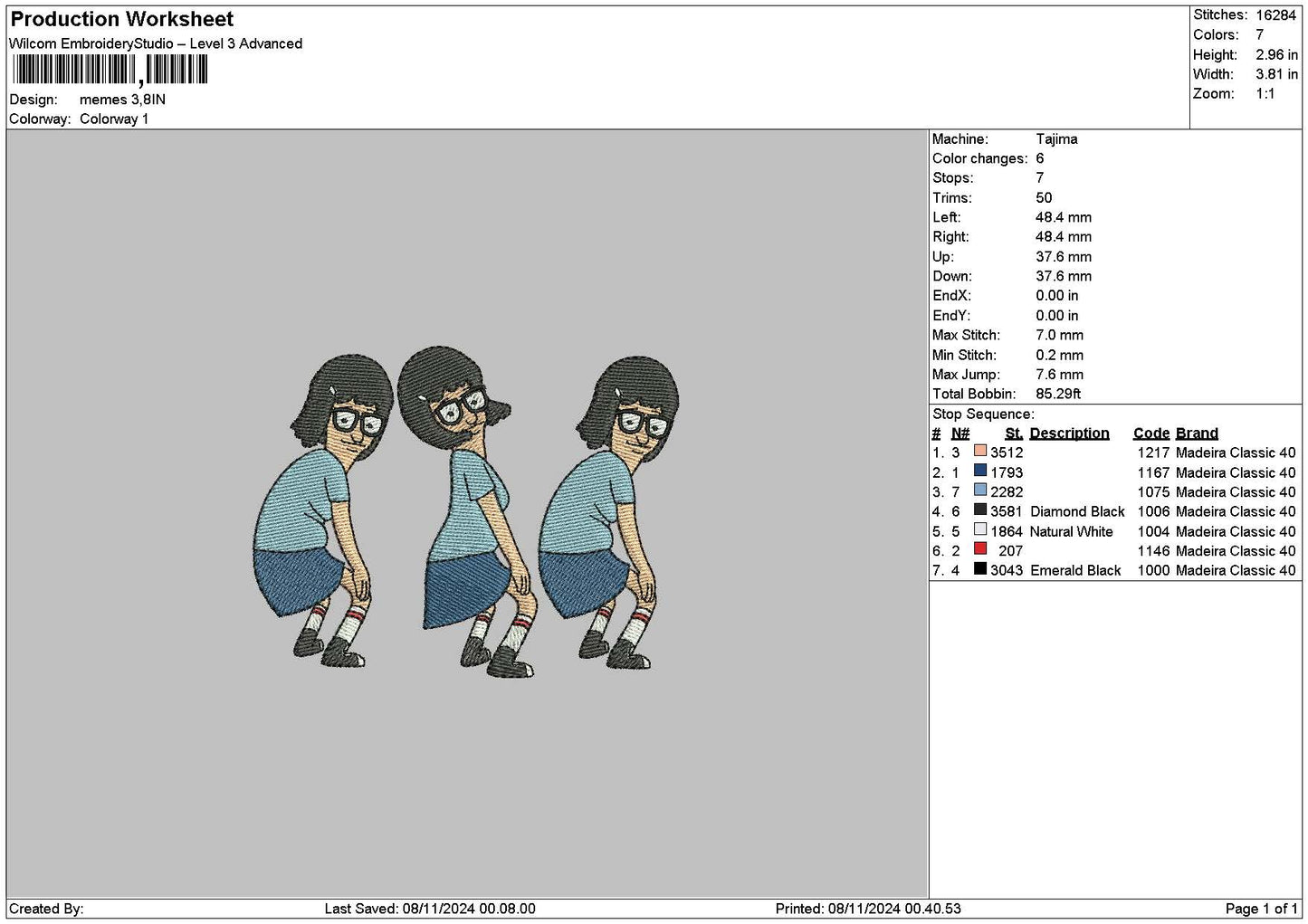Click the 'Created By:' footer label
This screenshot has width=1308, height=924.
[46, 909]
